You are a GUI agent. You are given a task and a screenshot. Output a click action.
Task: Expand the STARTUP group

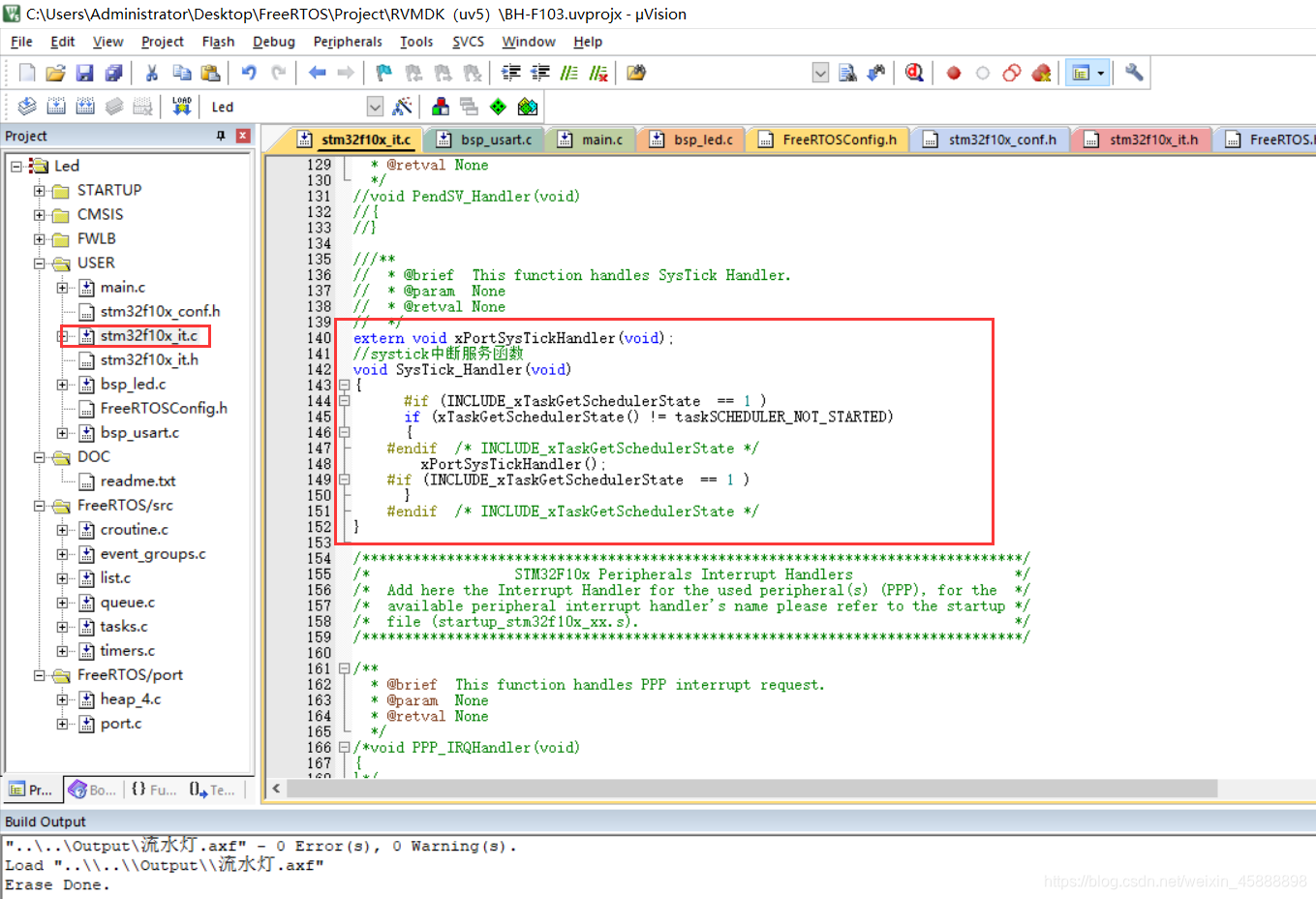pos(40,191)
